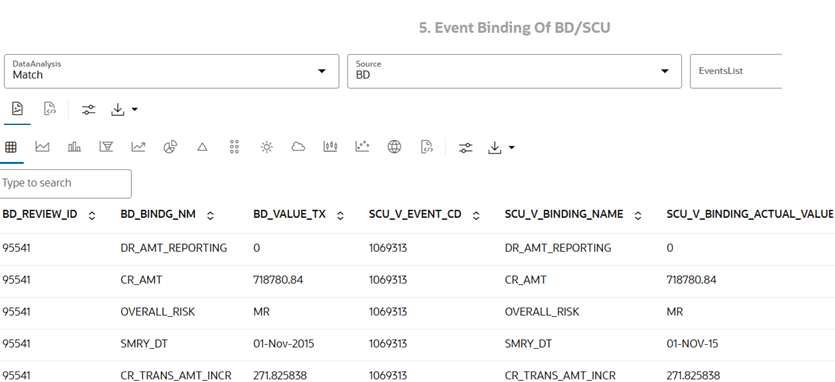Select event code 1069313 in DR_AMT_REPORTING row
The image size is (835, 382).
click(x=388, y=248)
